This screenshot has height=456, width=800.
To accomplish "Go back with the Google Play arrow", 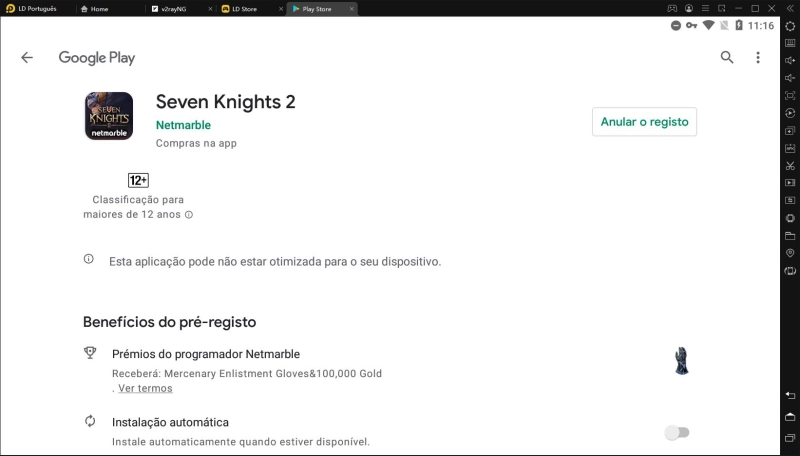I will coord(27,58).
